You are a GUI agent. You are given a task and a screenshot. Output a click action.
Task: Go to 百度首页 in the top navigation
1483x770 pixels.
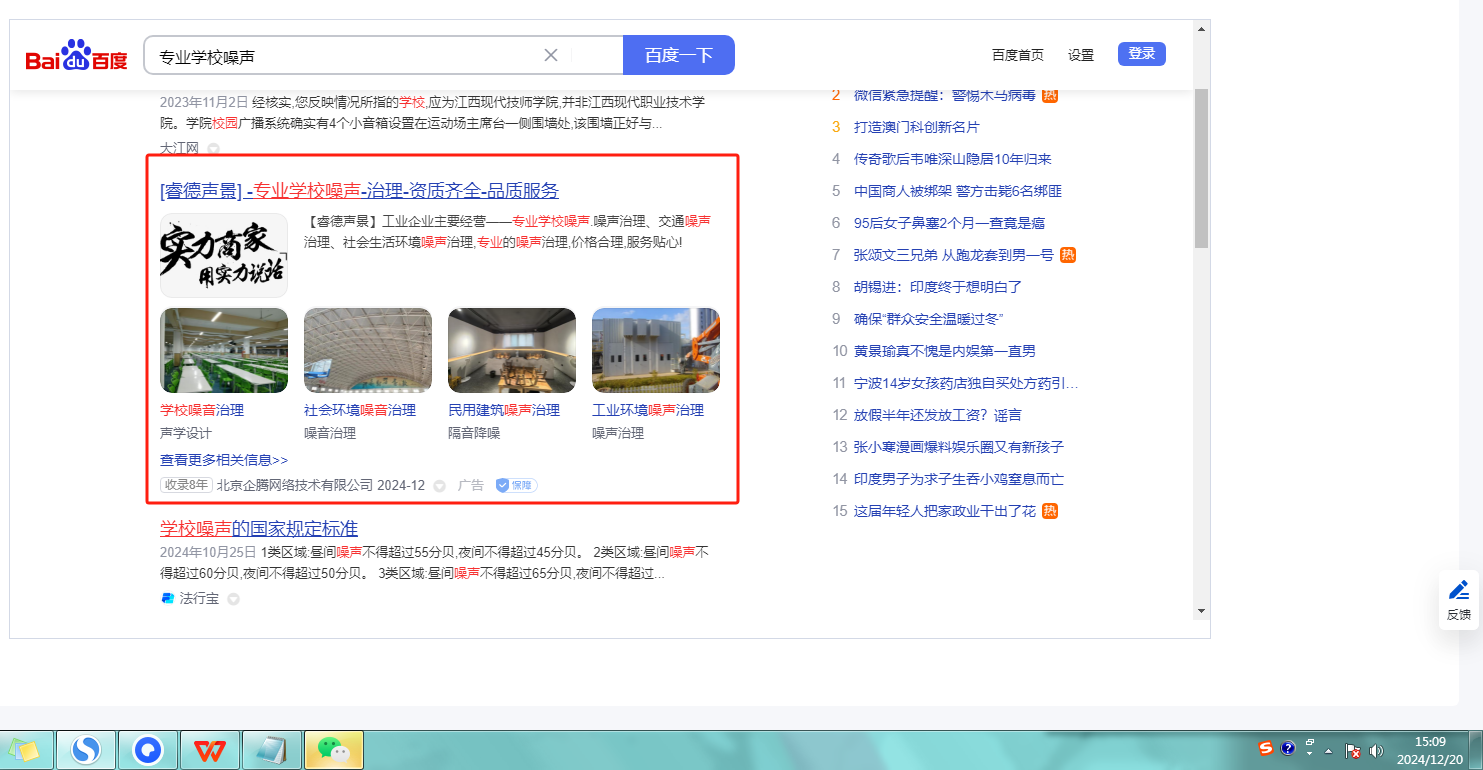(x=1017, y=55)
